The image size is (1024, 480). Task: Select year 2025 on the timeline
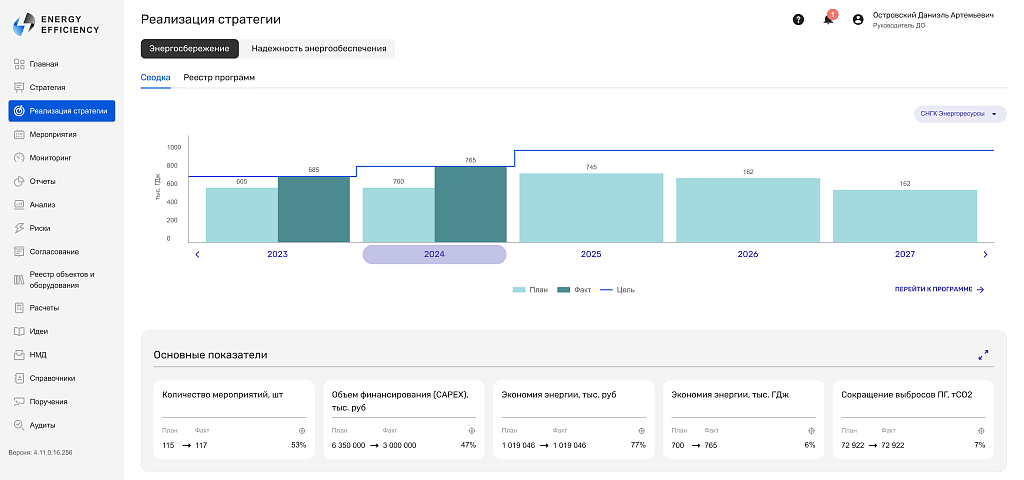point(591,255)
